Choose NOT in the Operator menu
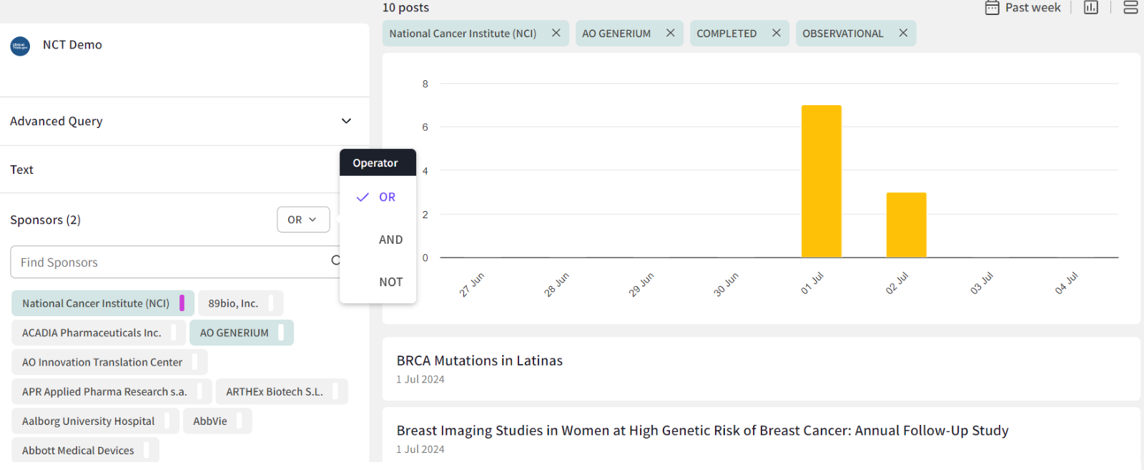This screenshot has width=1144, height=470. (390, 282)
